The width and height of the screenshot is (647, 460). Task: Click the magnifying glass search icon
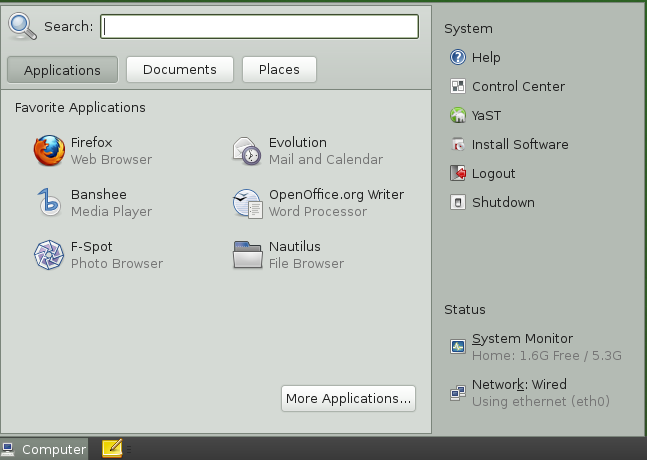pyautogui.click(x=22, y=26)
